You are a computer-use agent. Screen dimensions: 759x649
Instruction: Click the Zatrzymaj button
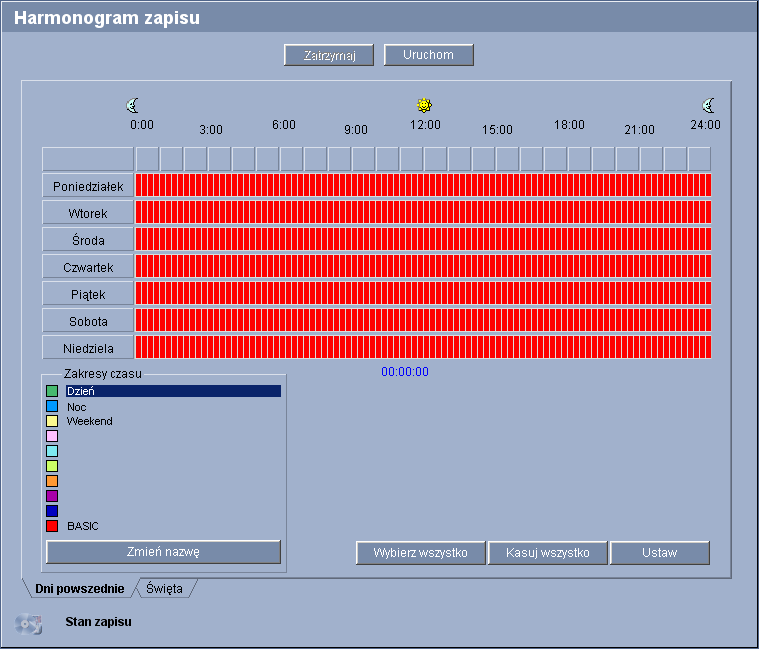pos(329,55)
